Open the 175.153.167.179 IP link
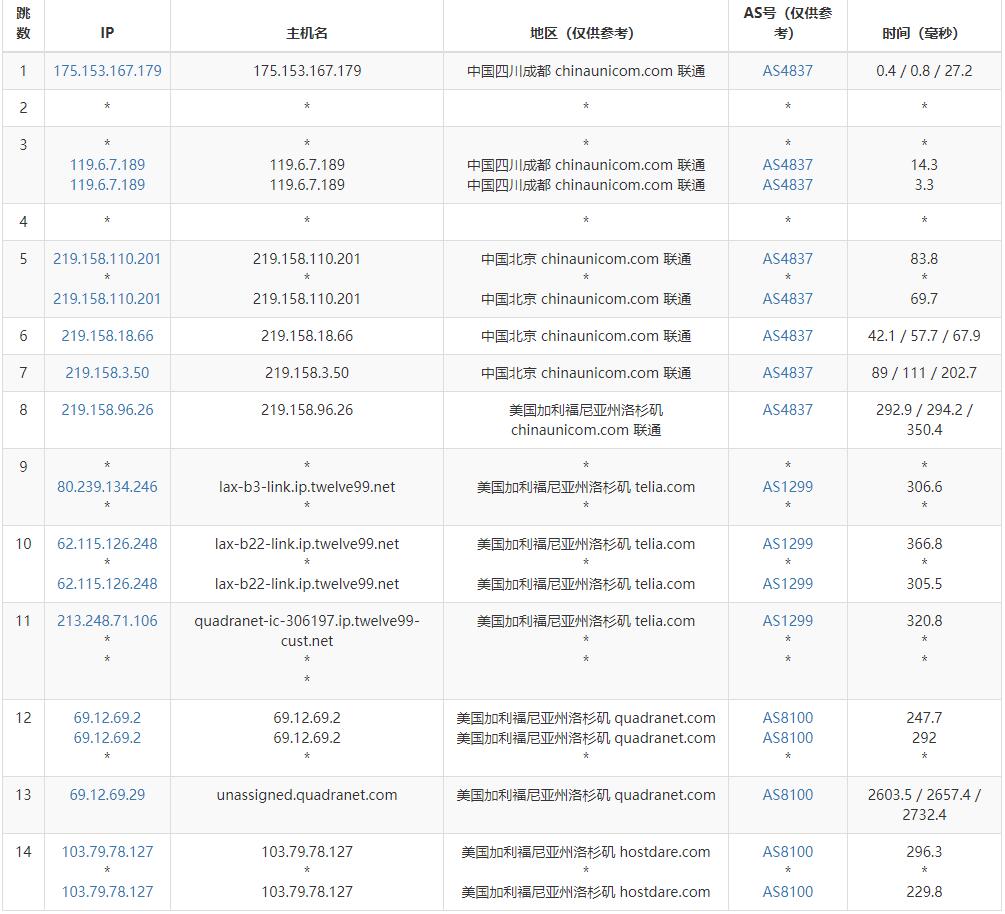1005x914 pixels. click(107, 71)
